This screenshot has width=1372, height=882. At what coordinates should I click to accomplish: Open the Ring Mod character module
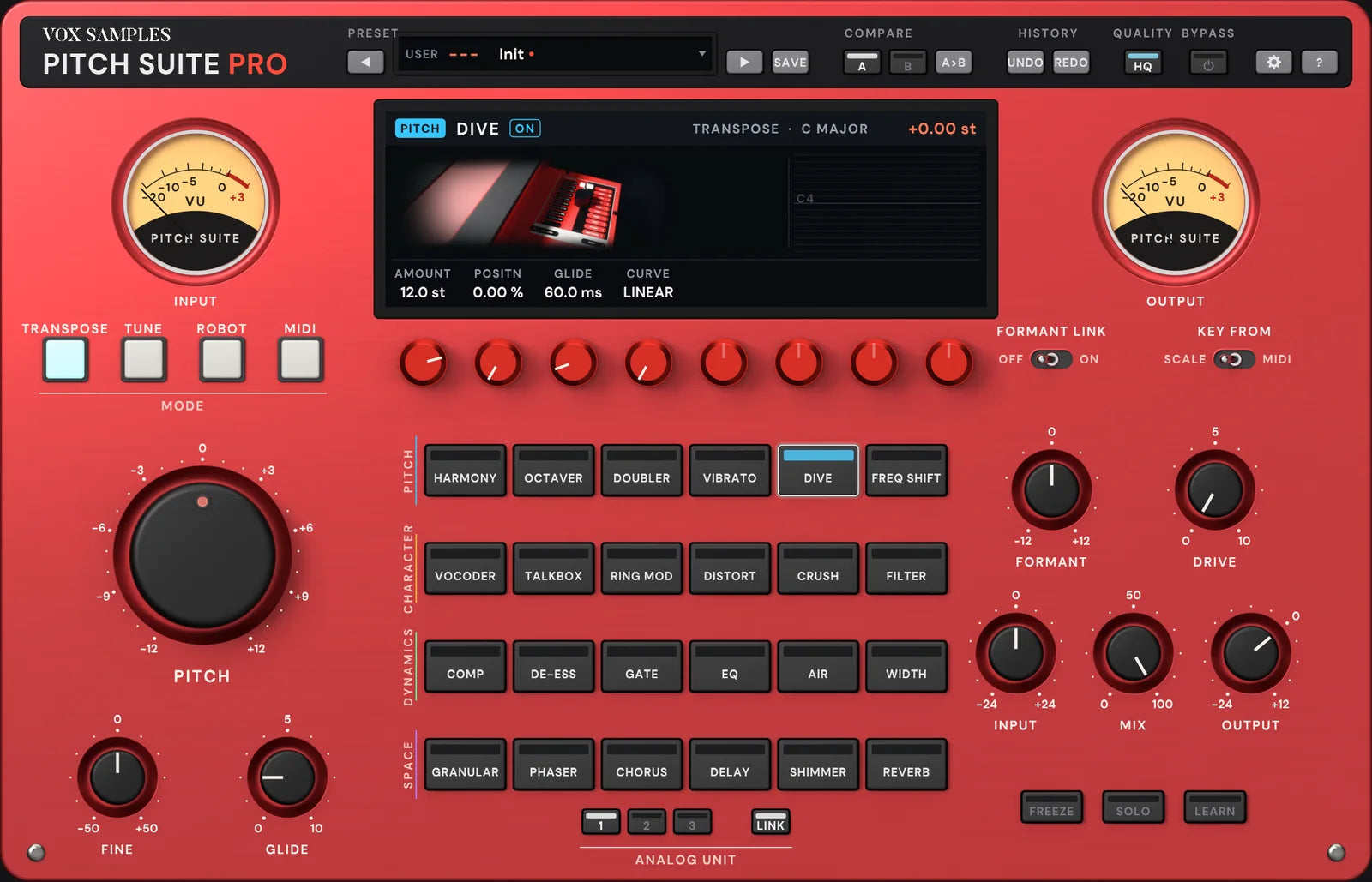pyautogui.click(x=641, y=568)
